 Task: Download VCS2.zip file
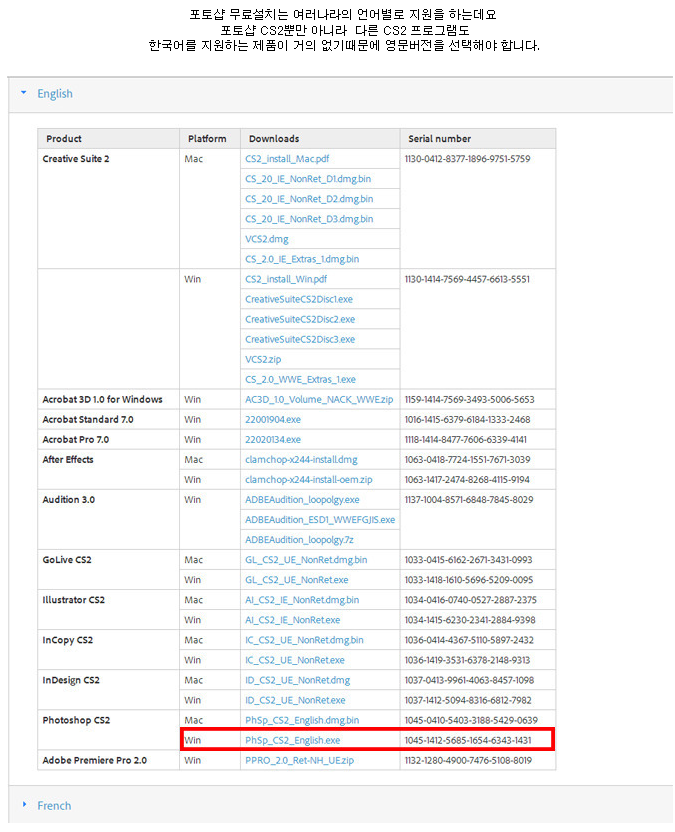(x=263, y=359)
